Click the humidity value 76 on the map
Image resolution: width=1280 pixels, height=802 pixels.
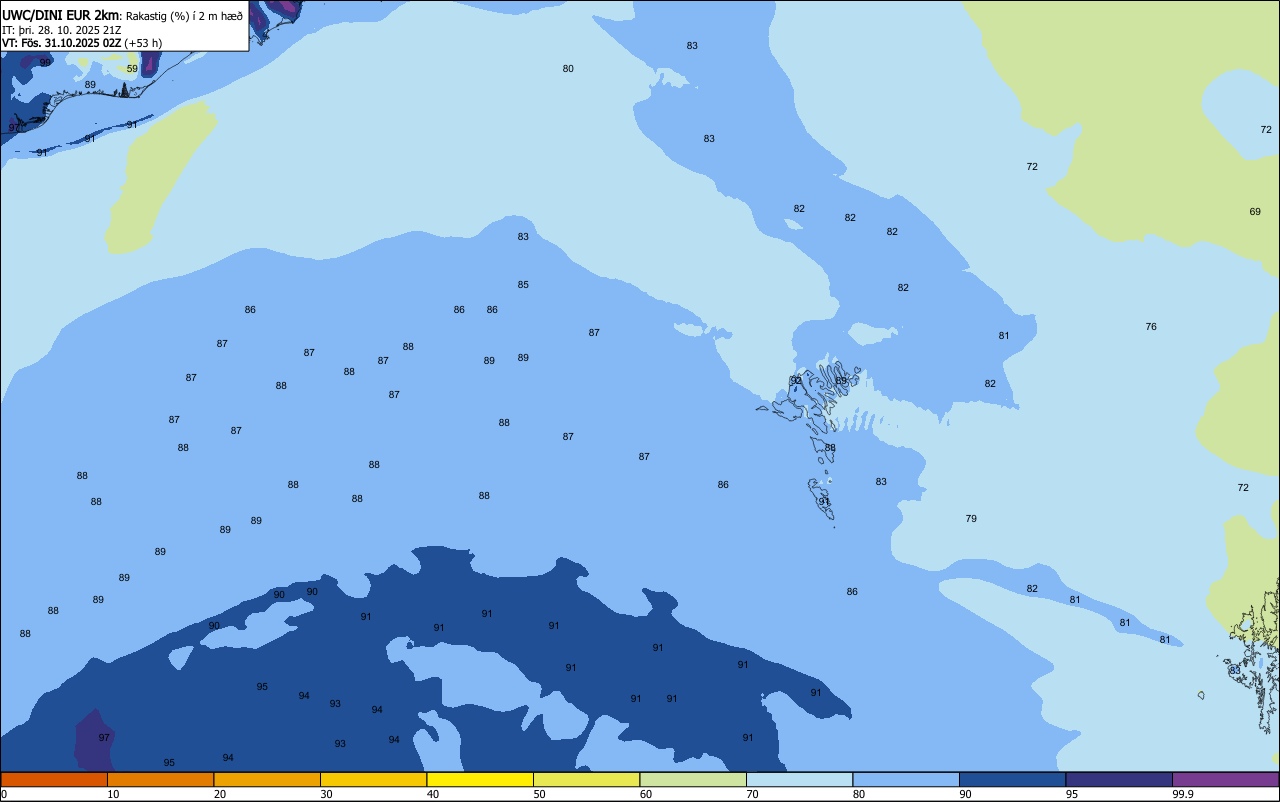[x=1151, y=327]
